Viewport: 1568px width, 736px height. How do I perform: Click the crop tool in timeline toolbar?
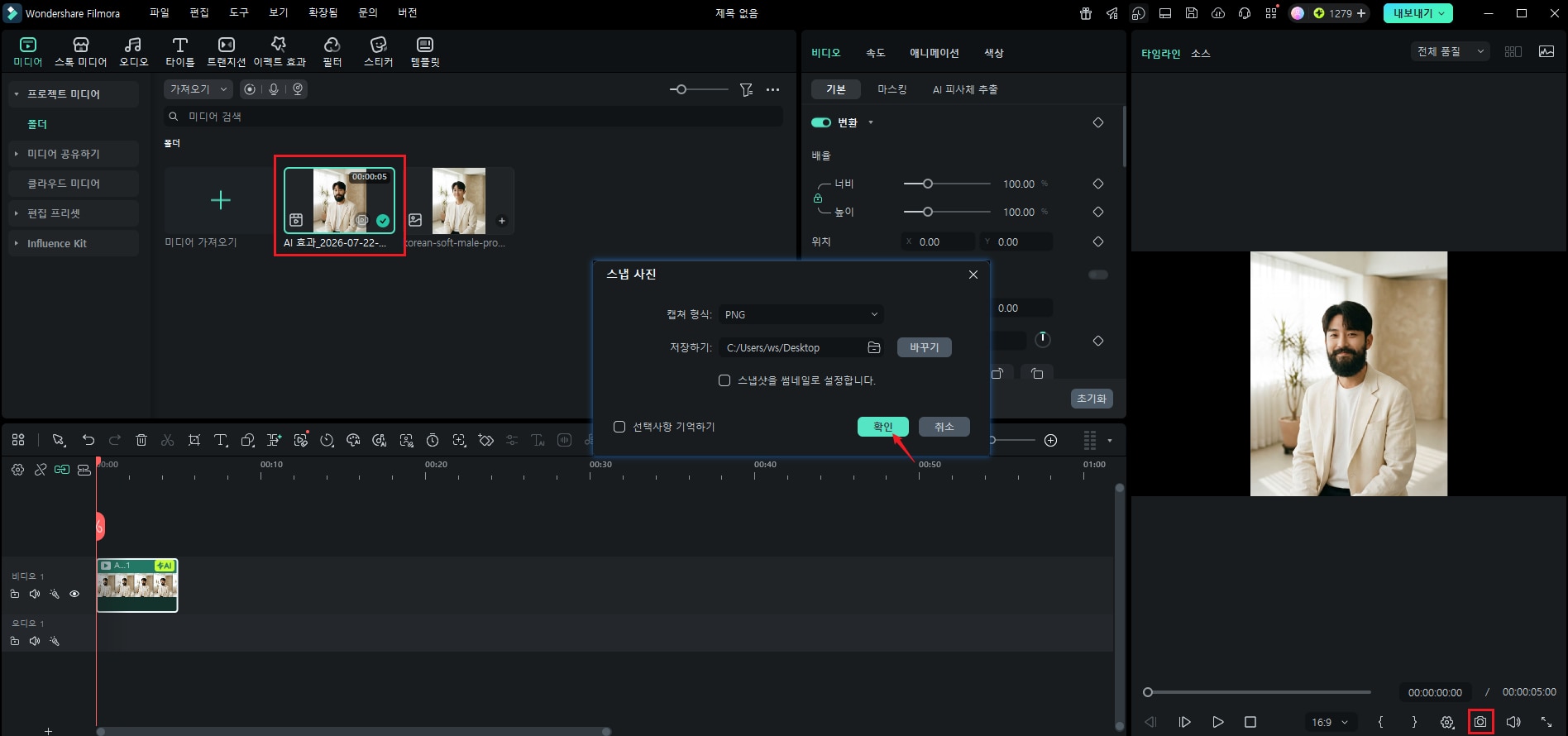(x=194, y=440)
